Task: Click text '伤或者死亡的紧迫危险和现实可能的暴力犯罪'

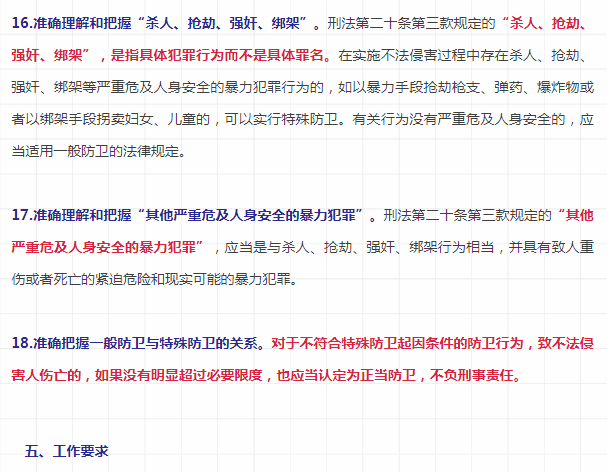Action: (151, 279)
